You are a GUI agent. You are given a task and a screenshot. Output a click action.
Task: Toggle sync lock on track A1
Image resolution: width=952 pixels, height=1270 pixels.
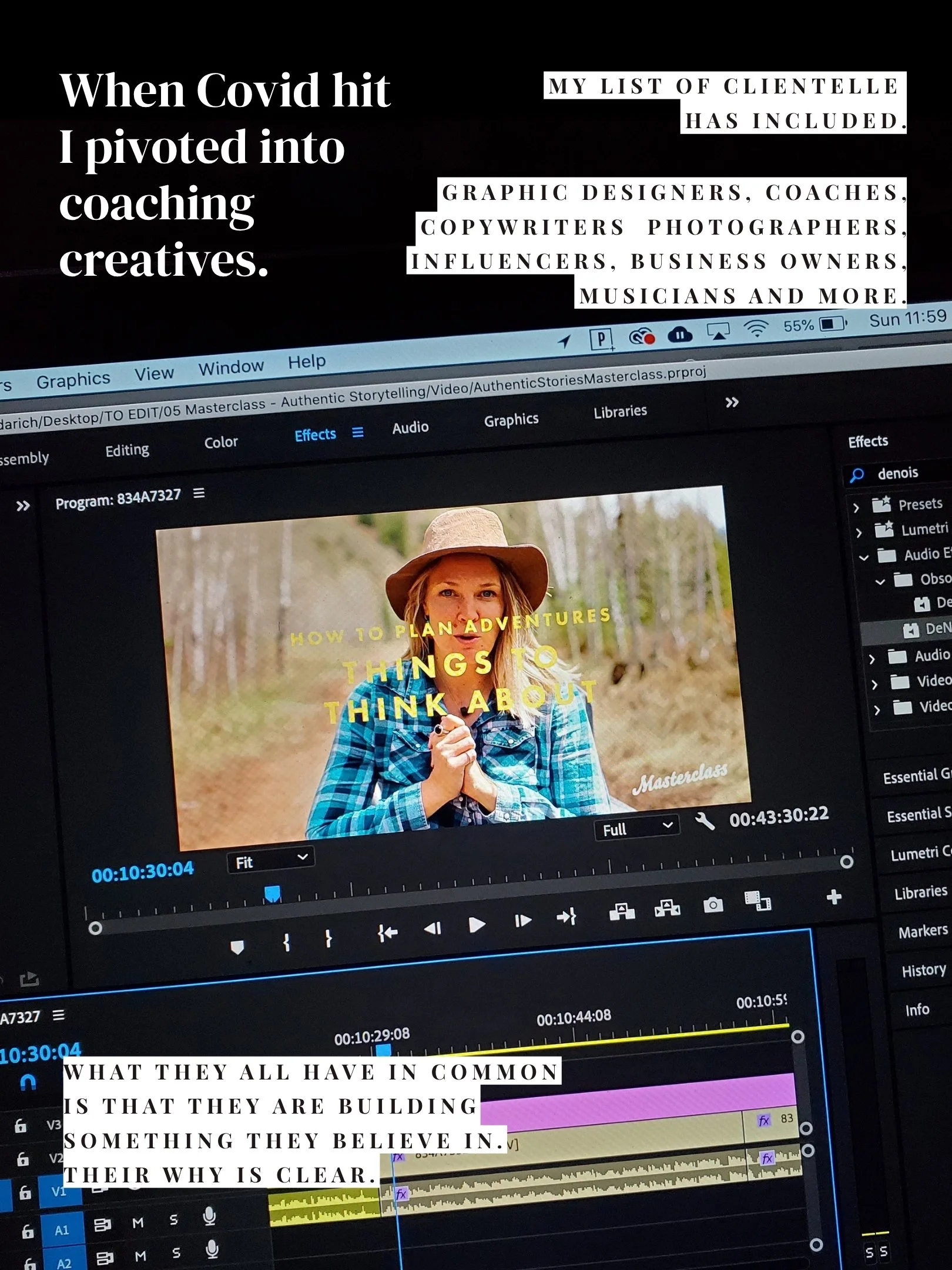[x=102, y=1226]
